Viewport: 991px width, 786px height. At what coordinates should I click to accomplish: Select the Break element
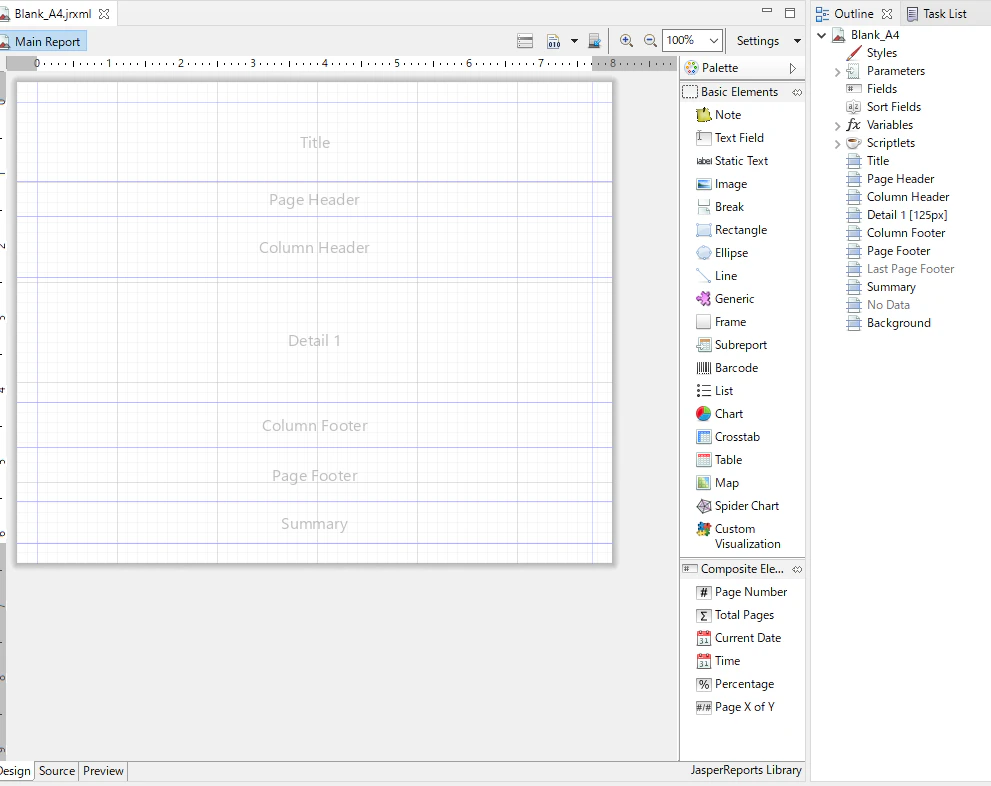click(720, 207)
